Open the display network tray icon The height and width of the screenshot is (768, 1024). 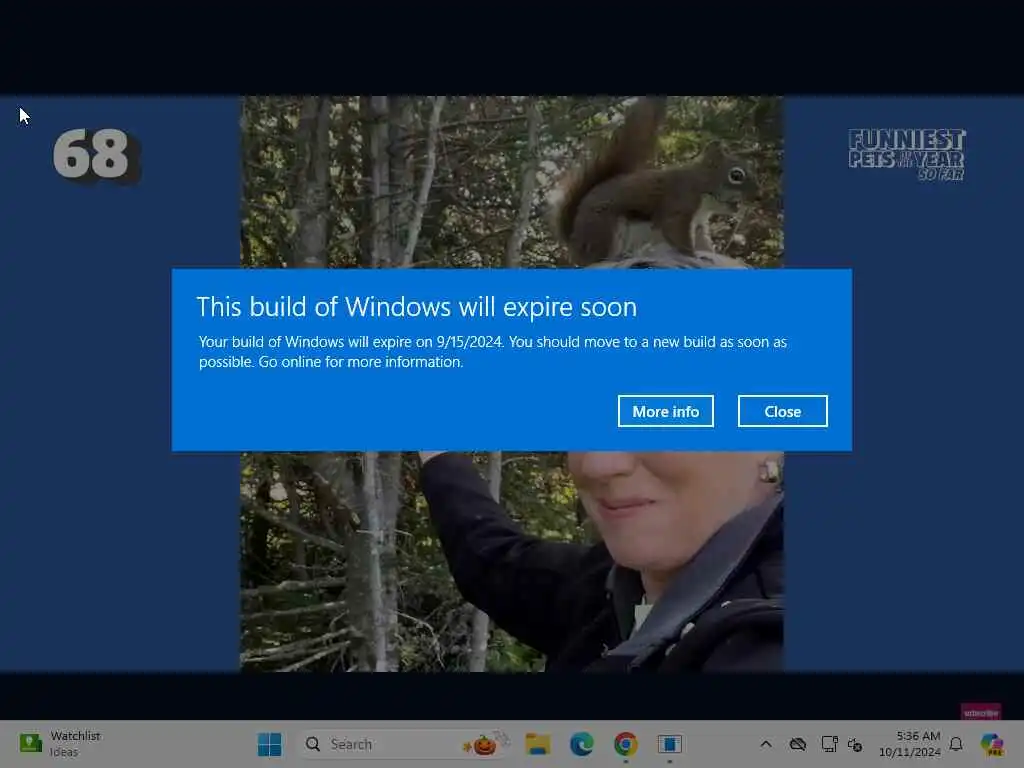click(829, 744)
